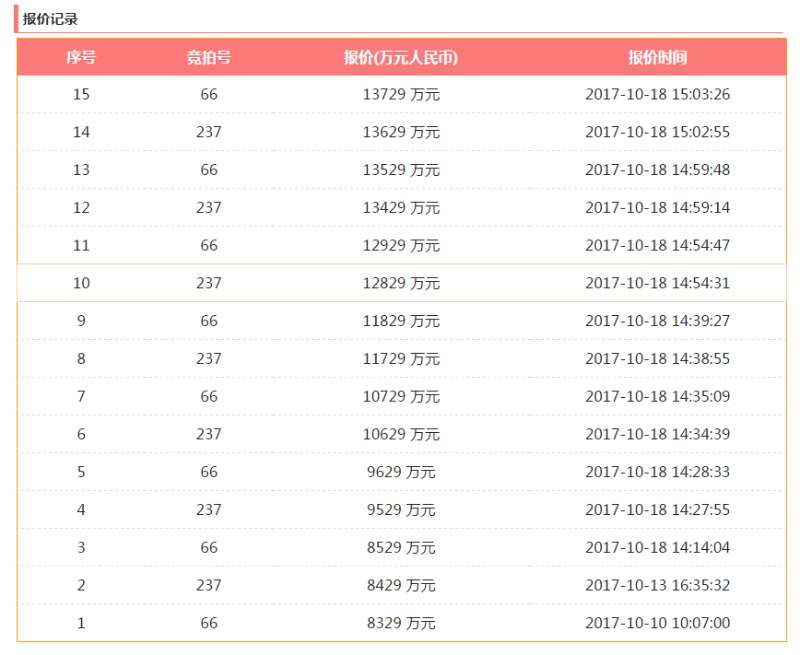Click the starting bid 8329 万元
Image resolution: width=800 pixels, height=655 pixels.
(x=399, y=623)
